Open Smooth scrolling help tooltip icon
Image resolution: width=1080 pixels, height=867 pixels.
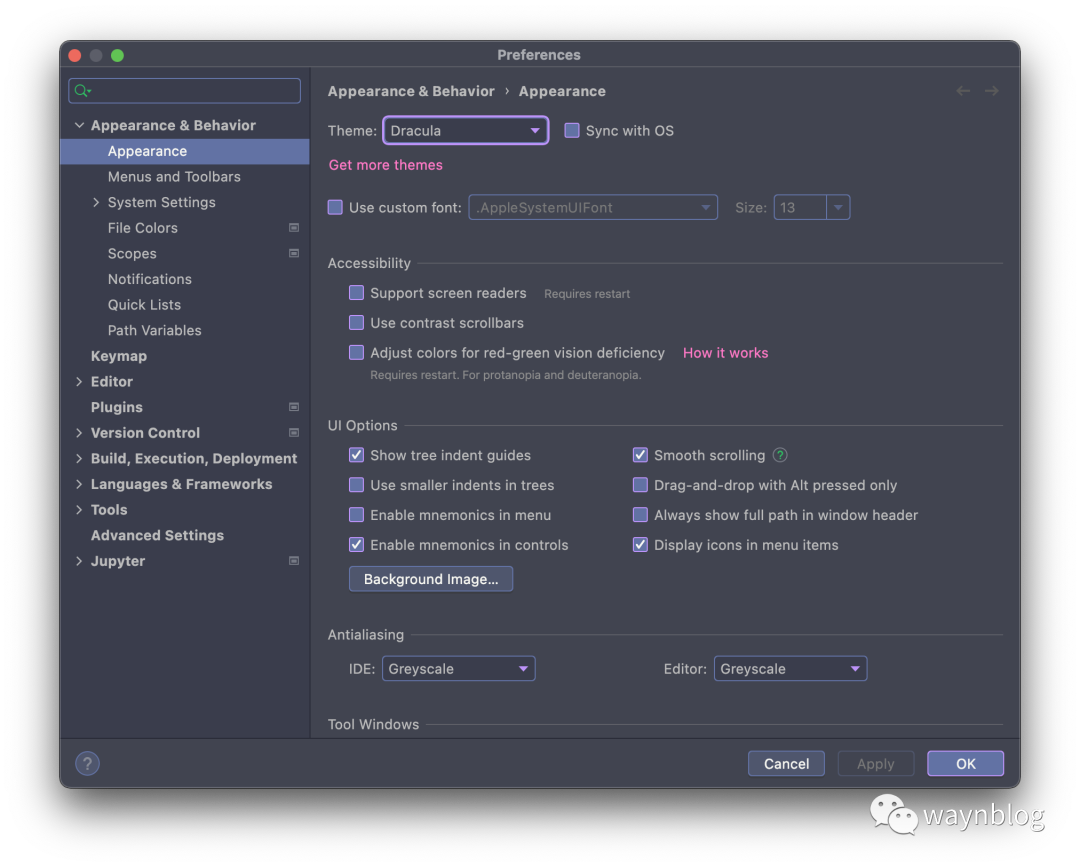(x=780, y=455)
